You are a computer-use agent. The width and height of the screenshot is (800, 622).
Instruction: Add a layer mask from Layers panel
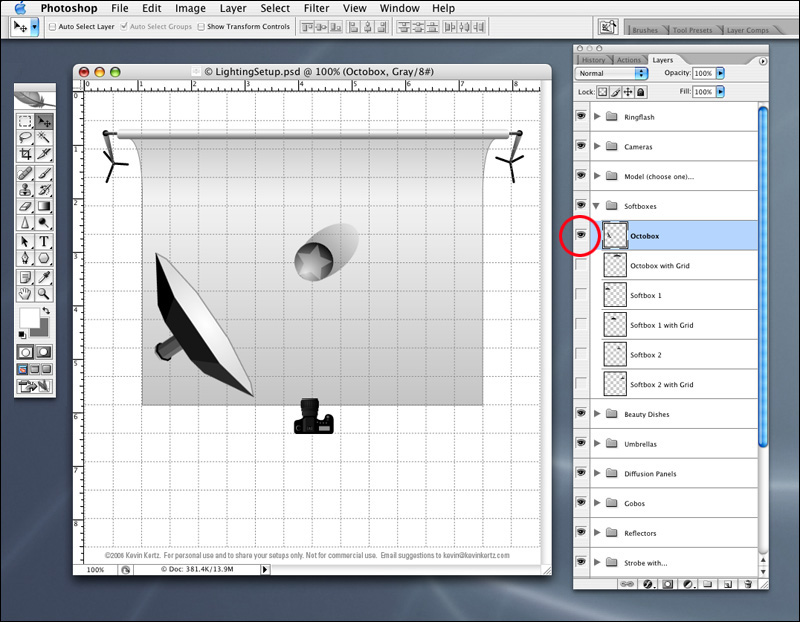(667, 584)
